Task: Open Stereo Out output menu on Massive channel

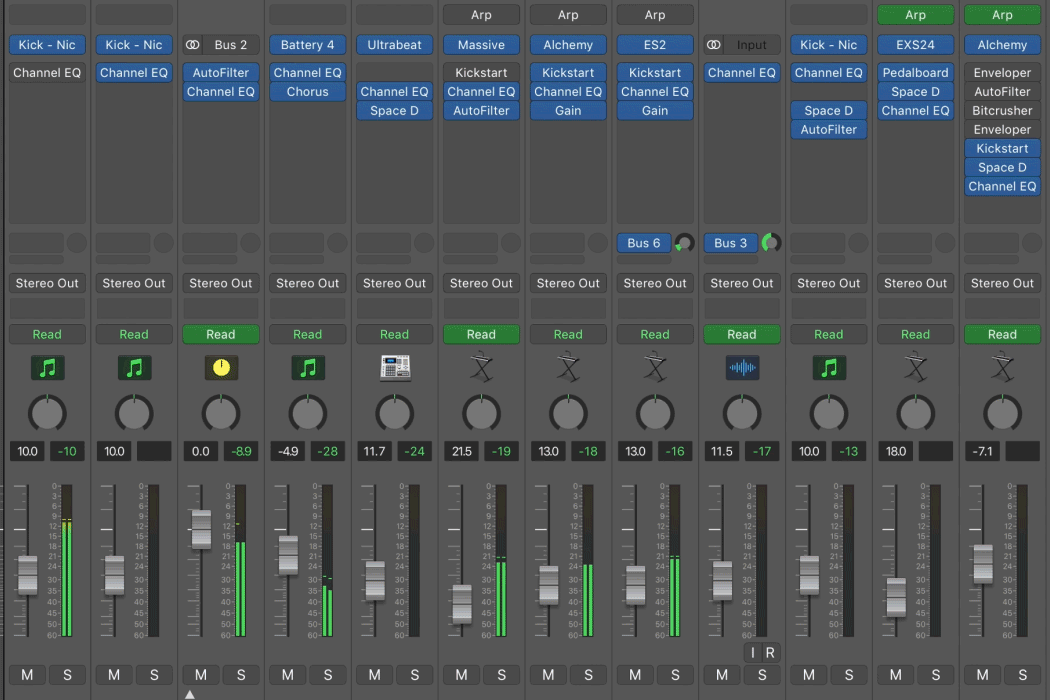Action: pos(481,283)
